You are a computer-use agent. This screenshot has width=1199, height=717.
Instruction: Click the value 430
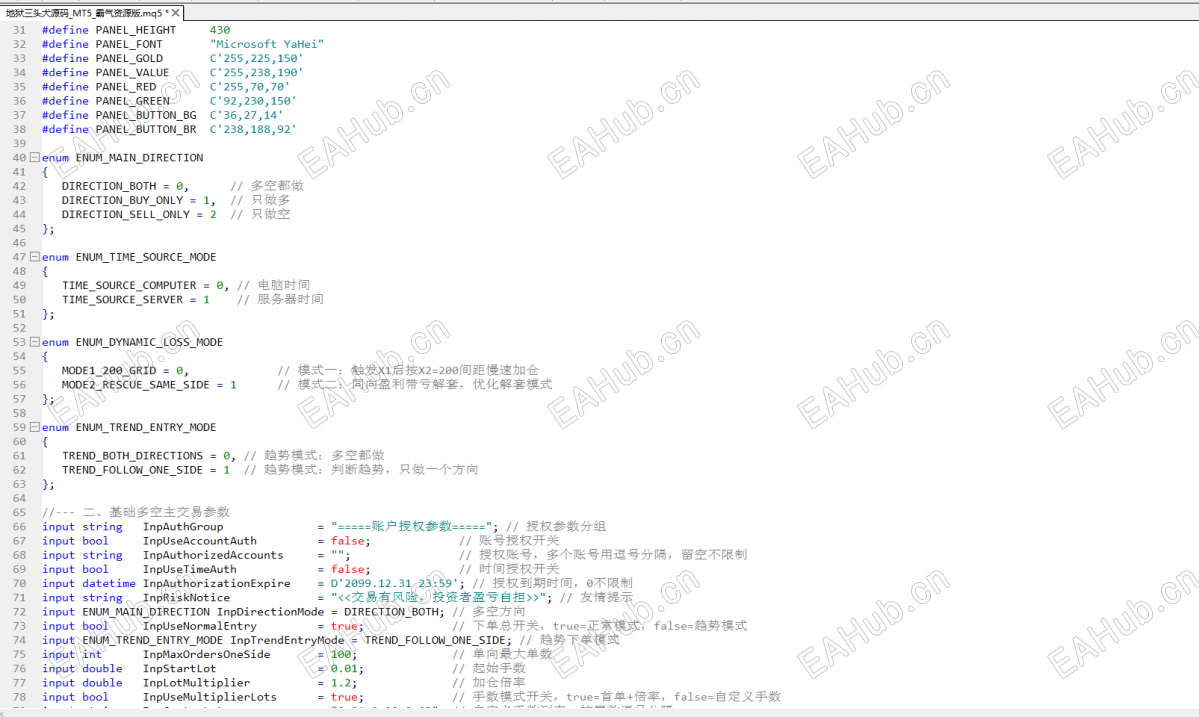pos(219,30)
